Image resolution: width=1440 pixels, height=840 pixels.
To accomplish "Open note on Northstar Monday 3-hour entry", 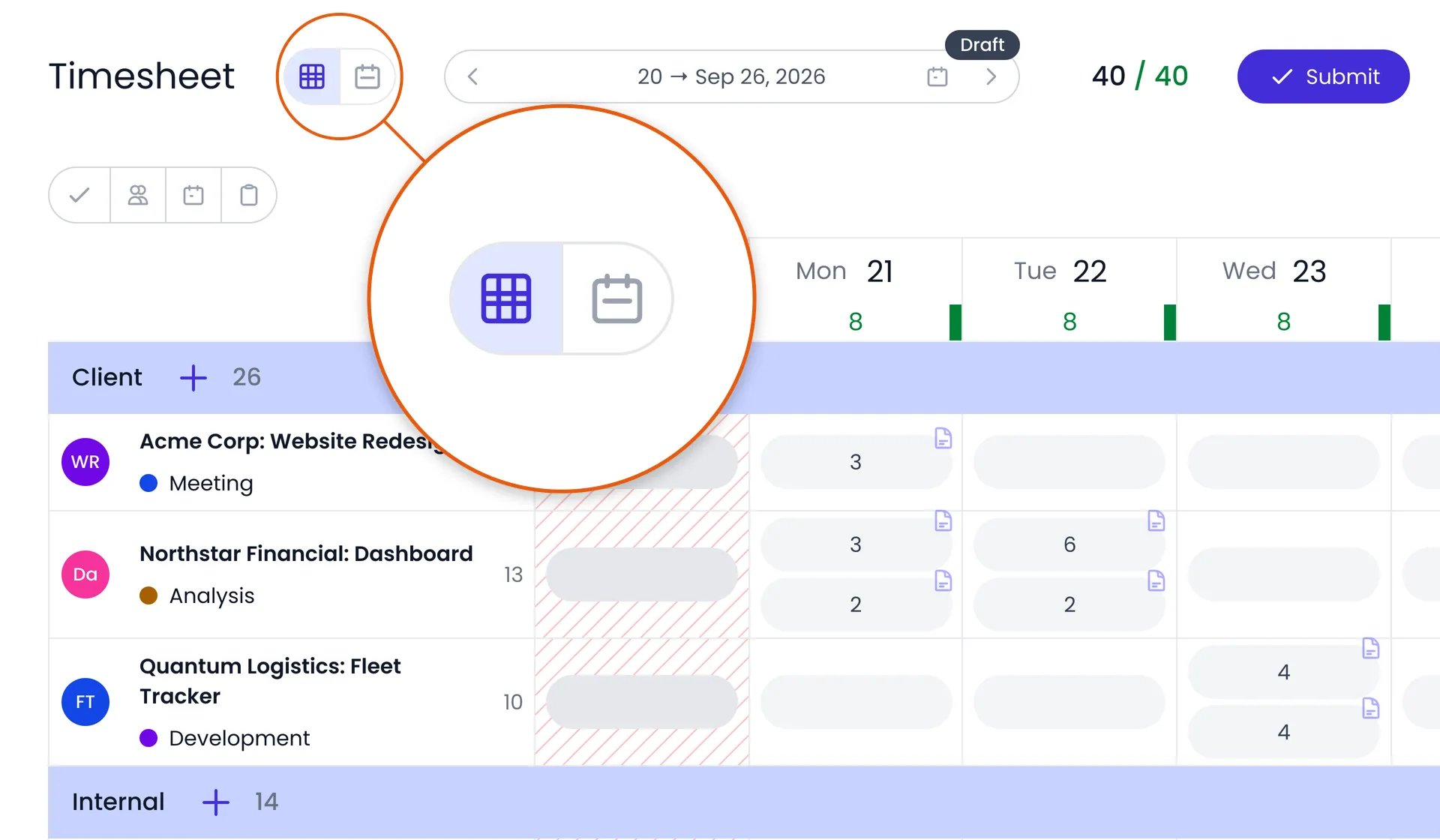I will tap(943, 520).
